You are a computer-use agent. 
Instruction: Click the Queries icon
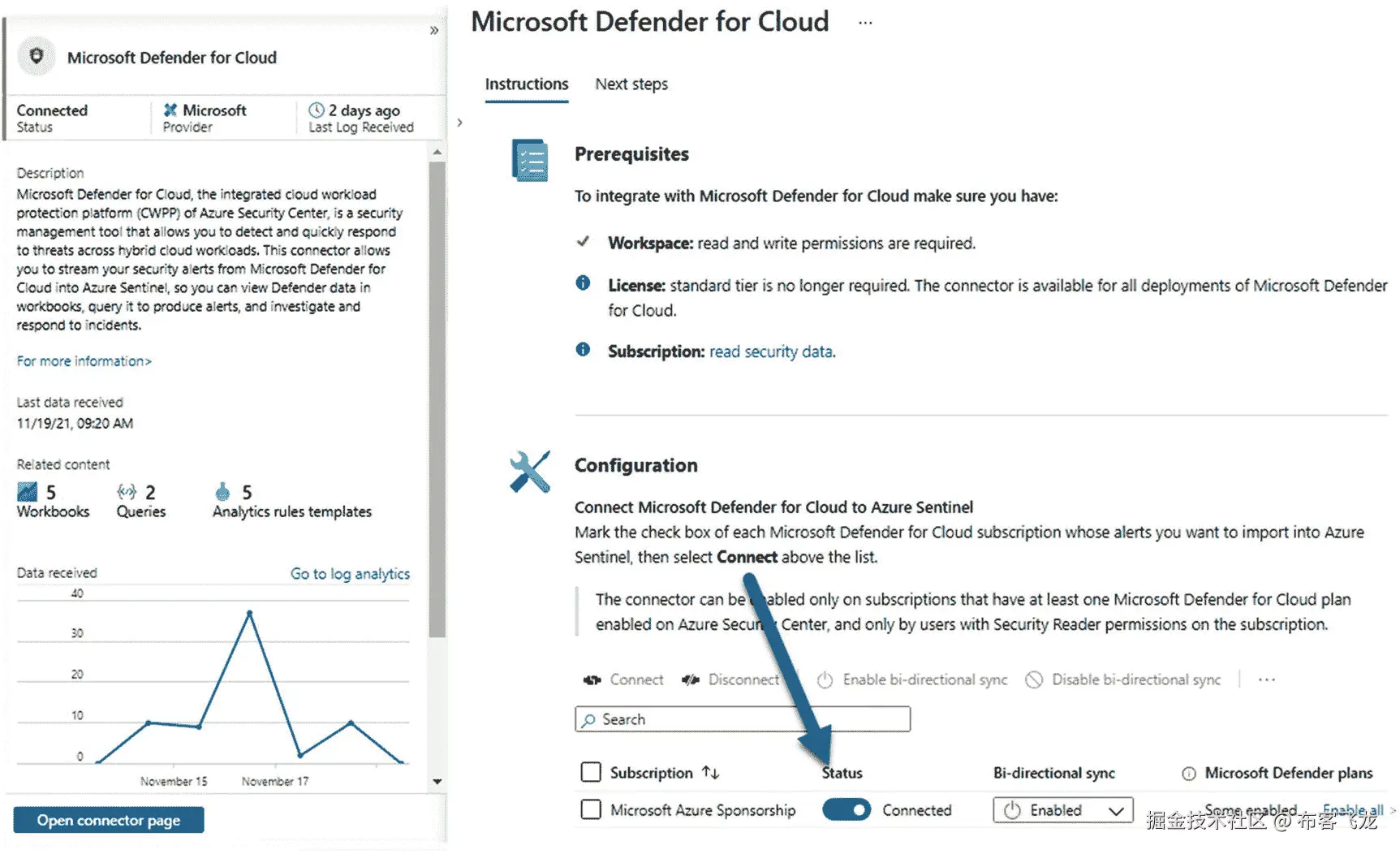[x=127, y=492]
